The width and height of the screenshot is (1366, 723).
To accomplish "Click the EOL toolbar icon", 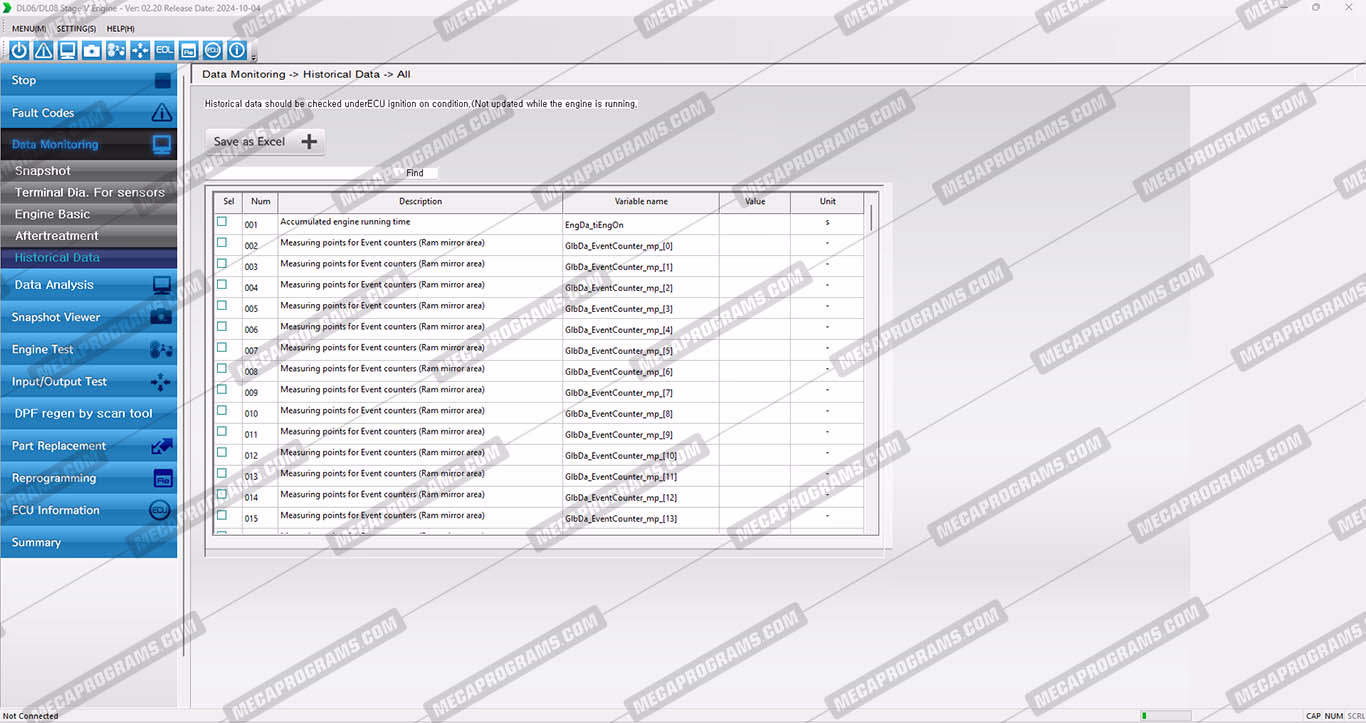I will (x=164, y=50).
